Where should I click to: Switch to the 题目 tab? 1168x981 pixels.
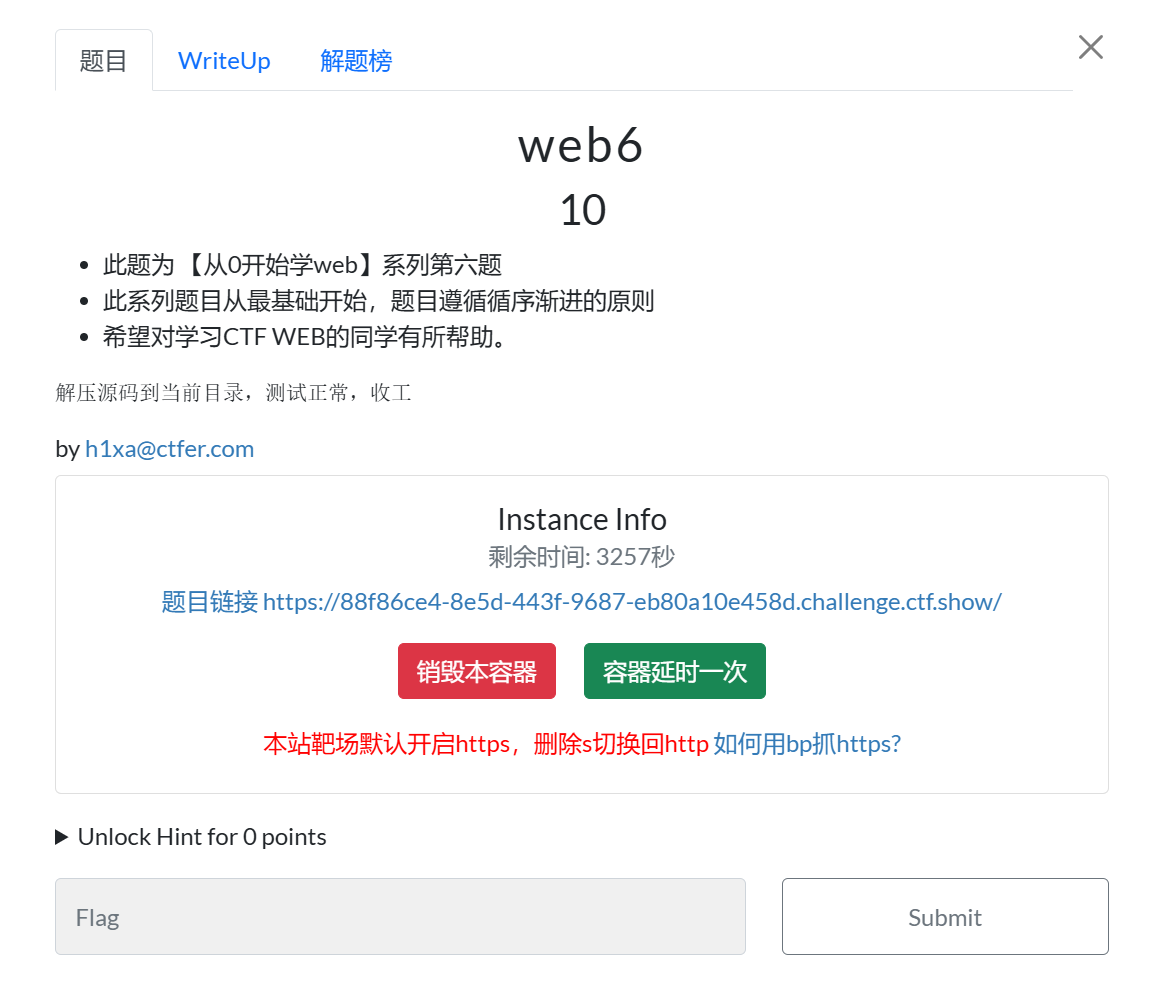[x=103, y=61]
